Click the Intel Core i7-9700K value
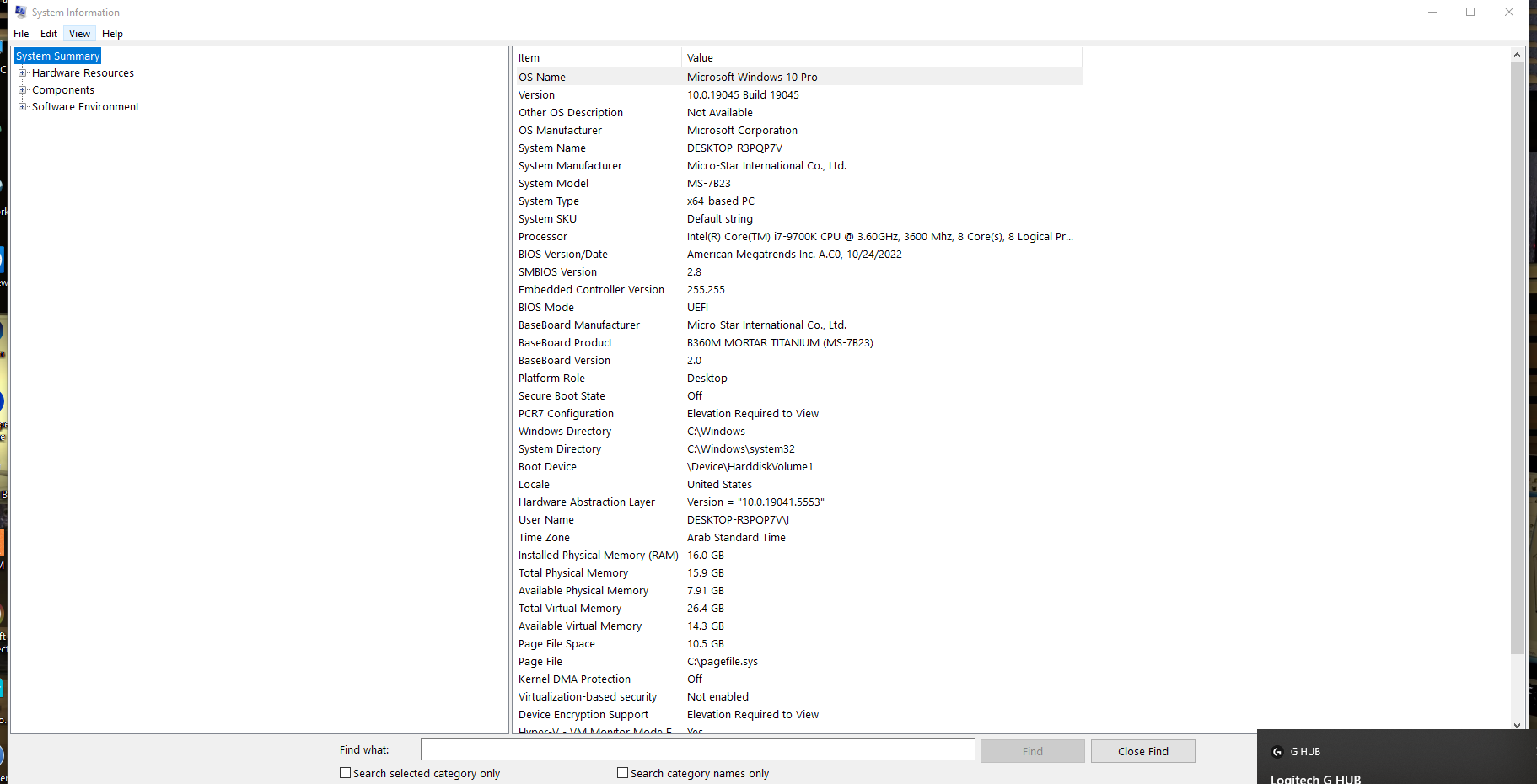 (x=880, y=236)
